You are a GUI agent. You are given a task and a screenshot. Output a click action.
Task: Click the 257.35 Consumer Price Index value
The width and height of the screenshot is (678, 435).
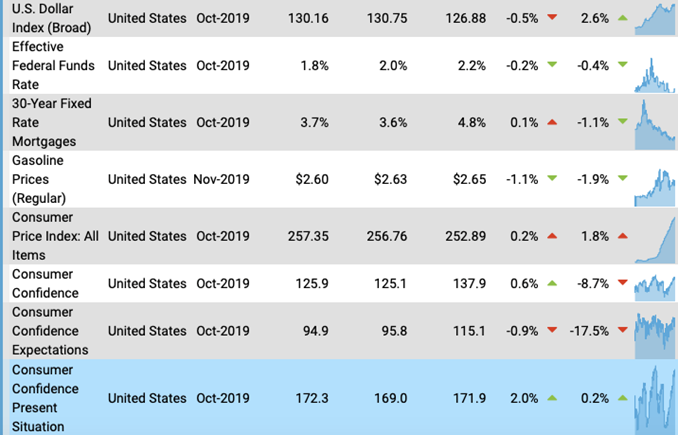(308, 236)
